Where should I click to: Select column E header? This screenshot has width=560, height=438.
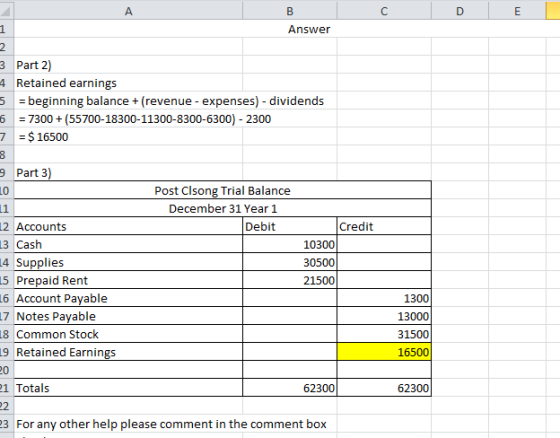pos(517,11)
